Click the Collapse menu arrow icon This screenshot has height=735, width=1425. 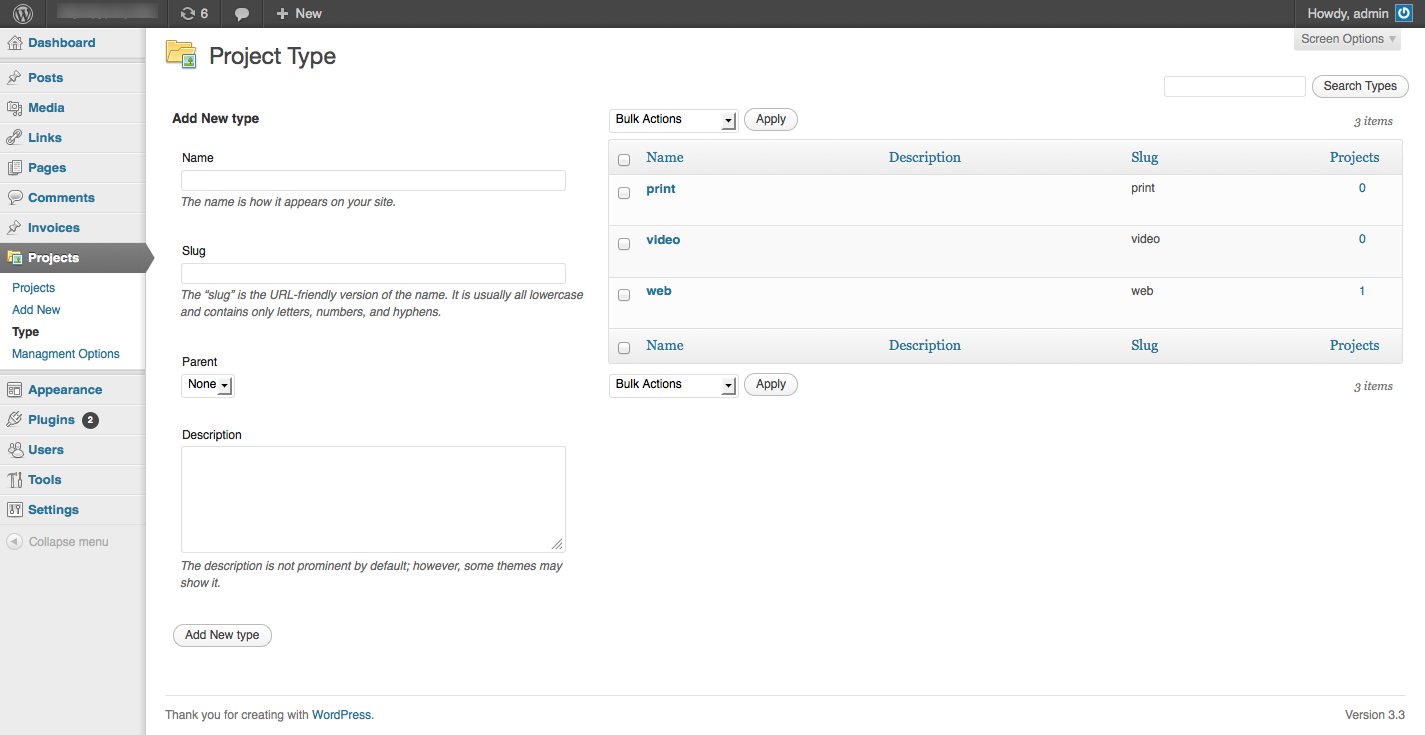(x=15, y=542)
